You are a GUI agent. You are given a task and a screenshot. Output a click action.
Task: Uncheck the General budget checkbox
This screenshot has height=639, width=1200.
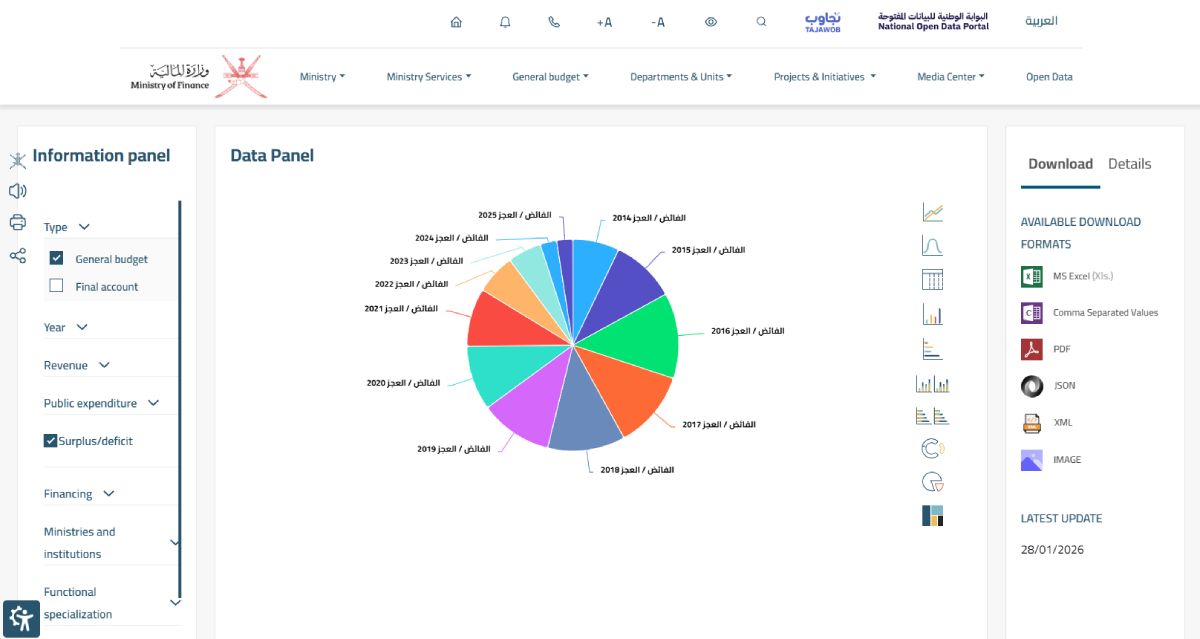point(57,258)
